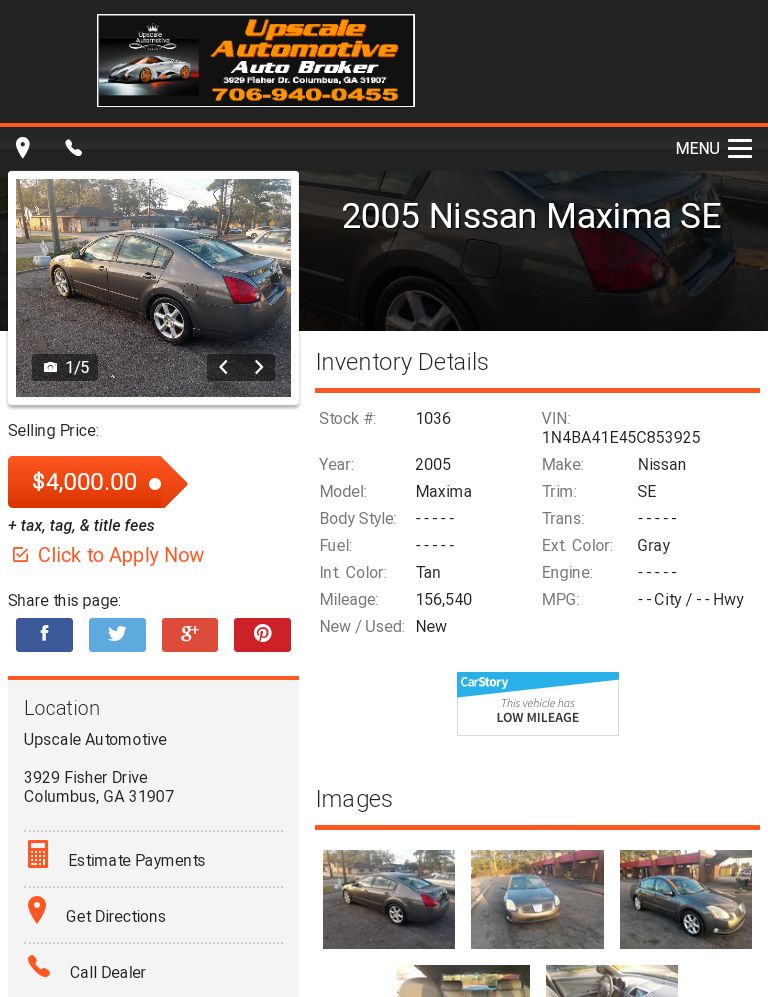Open second thumbnail showing car front
Screen dimensions: 768x997
[x=537, y=899]
